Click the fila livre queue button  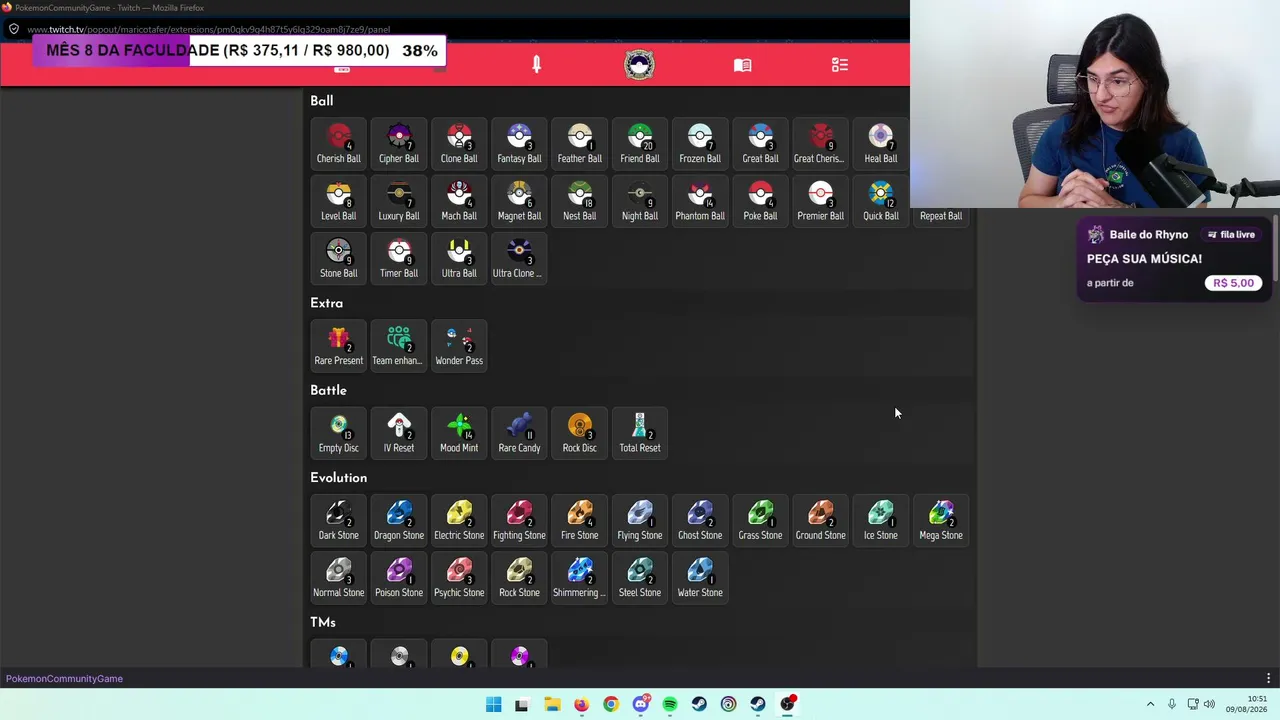click(1231, 235)
